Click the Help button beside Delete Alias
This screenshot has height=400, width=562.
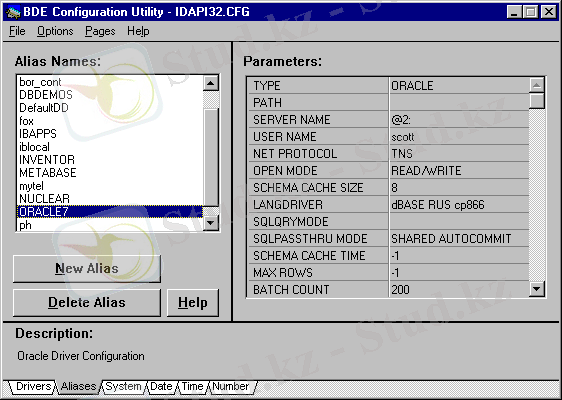coord(193,303)
